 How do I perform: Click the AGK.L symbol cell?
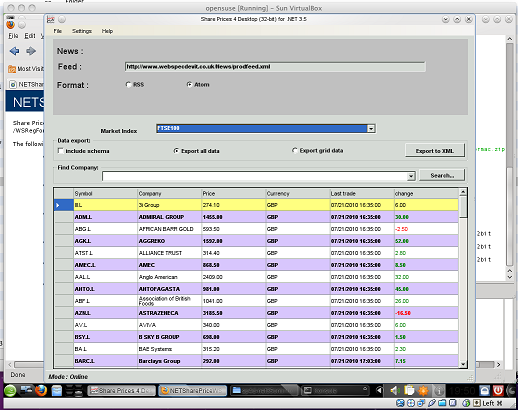pos(105,241)
